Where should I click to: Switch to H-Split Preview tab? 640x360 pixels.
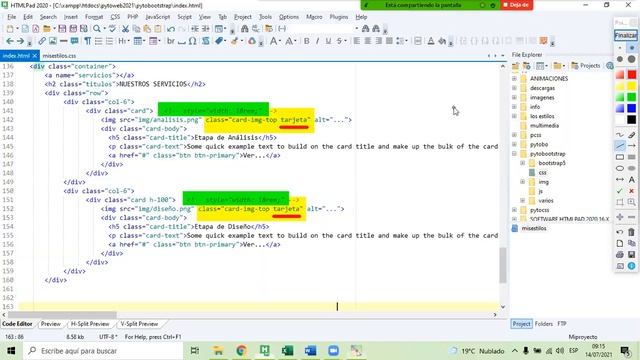tap(90, 324)
